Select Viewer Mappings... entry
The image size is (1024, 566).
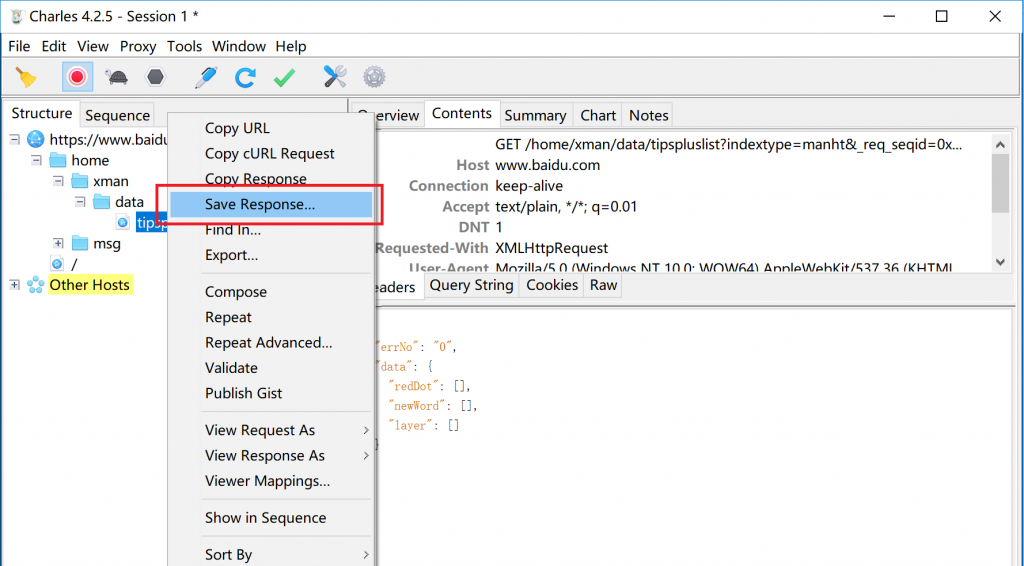pos(270,481)
